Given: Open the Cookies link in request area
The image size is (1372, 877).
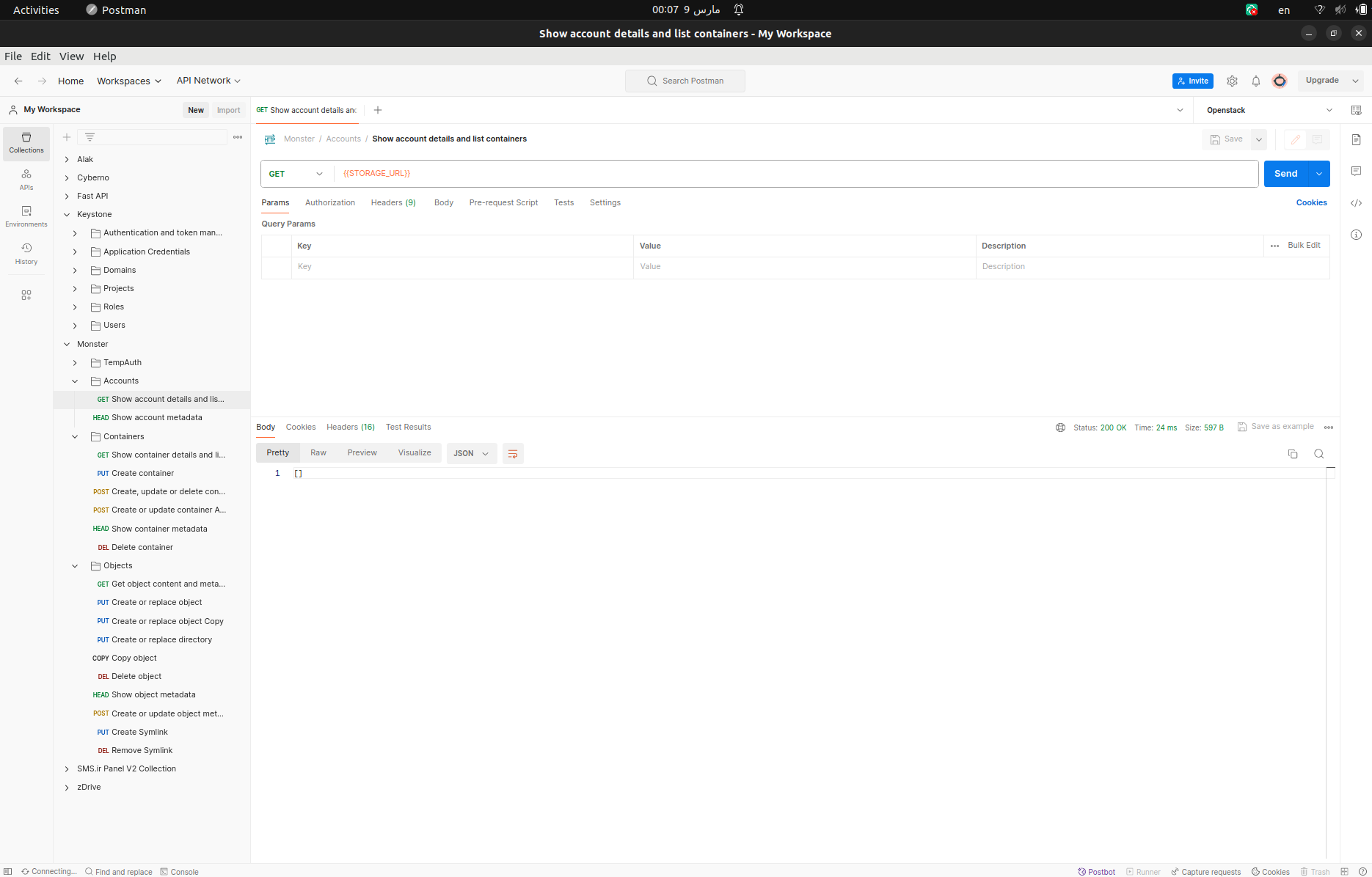Looking at the screenshot, I should pos(1312,203).
